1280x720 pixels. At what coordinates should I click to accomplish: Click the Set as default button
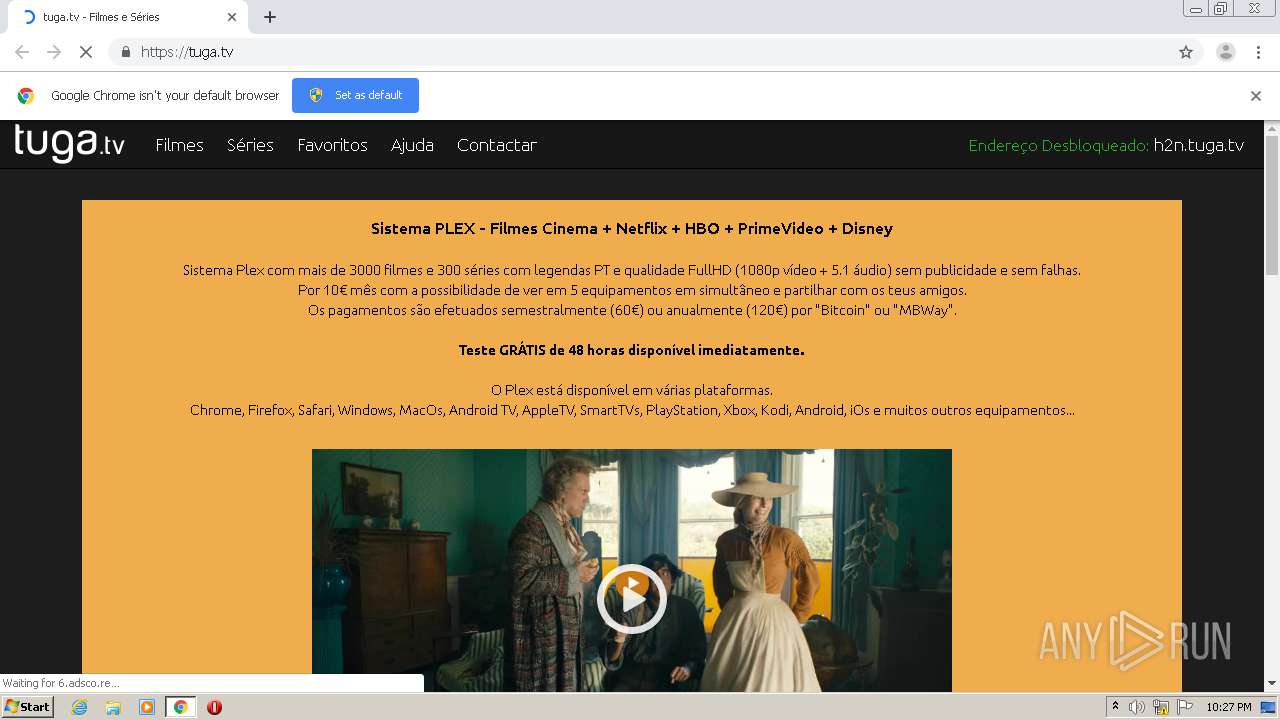click(355, 95)
